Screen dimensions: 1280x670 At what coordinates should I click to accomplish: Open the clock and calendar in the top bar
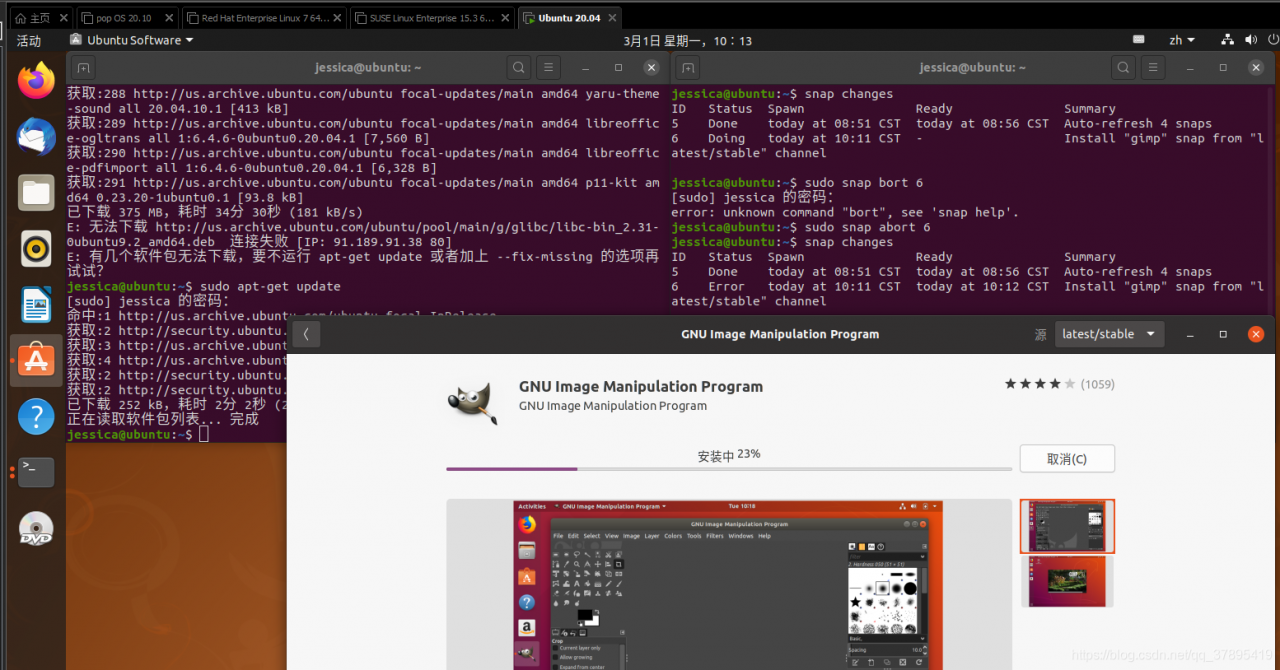(x=687, y=40)
